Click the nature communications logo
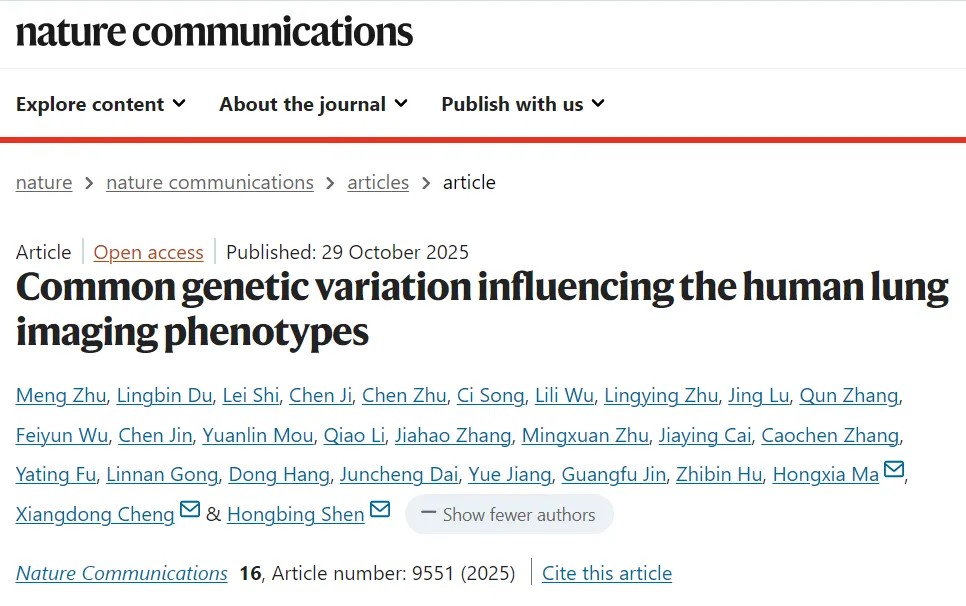The image size is (966, 606). [214, 32]
